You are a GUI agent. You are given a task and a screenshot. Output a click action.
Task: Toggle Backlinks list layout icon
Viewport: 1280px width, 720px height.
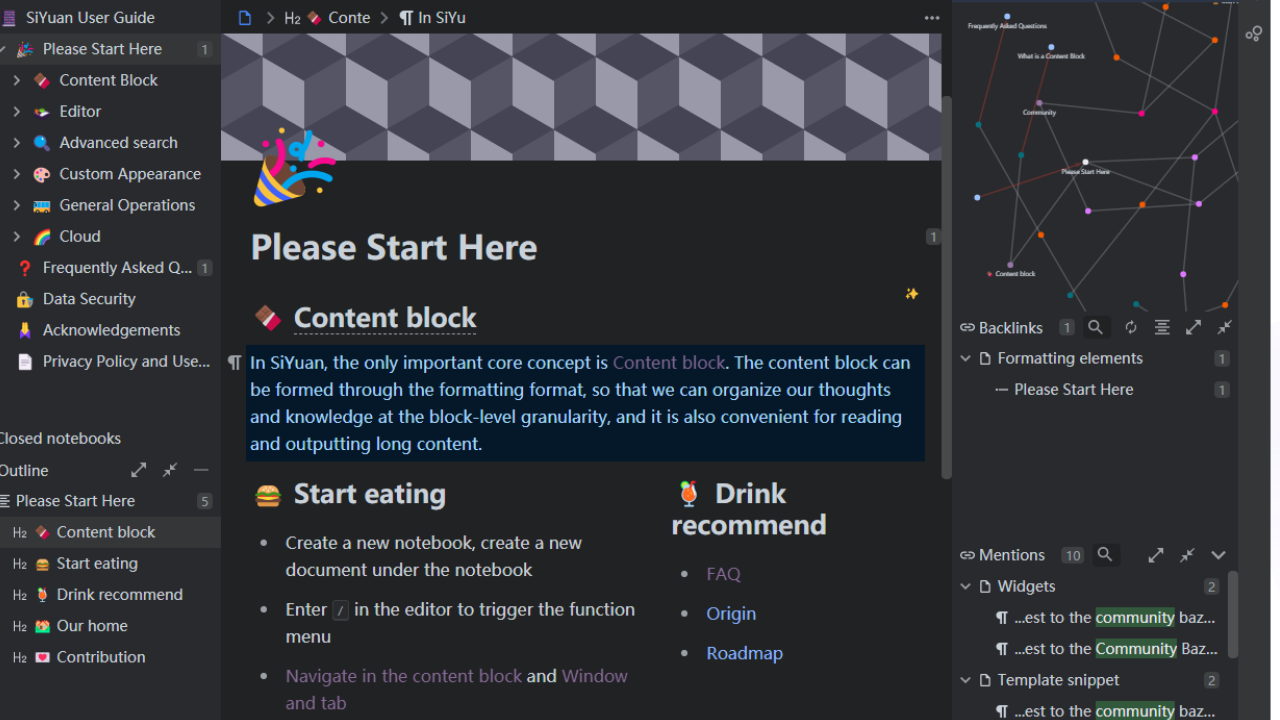[x=1162, y=327]
